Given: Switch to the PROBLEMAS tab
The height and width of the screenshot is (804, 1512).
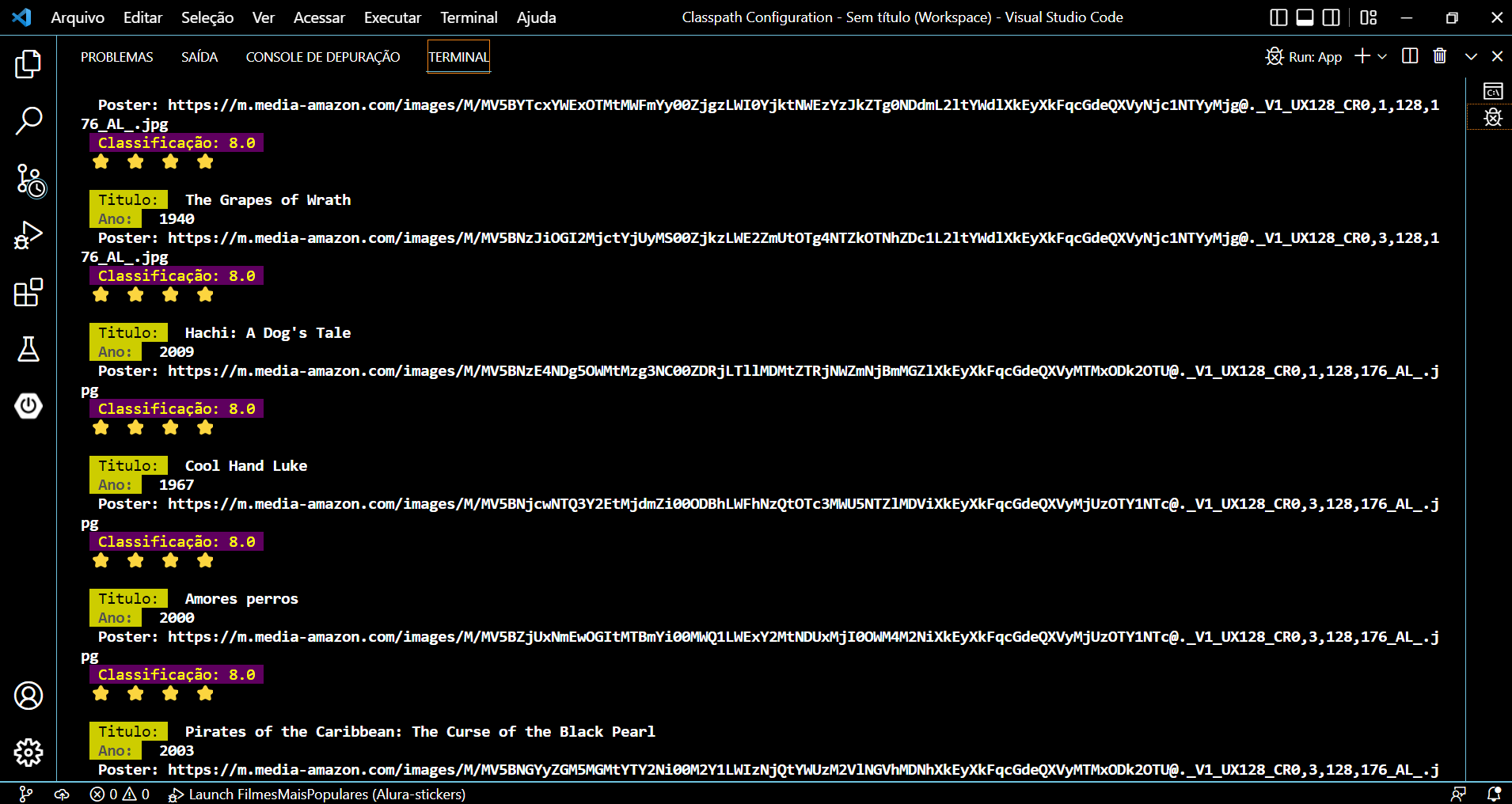Looking at the screenshot, I should (116, 56).
